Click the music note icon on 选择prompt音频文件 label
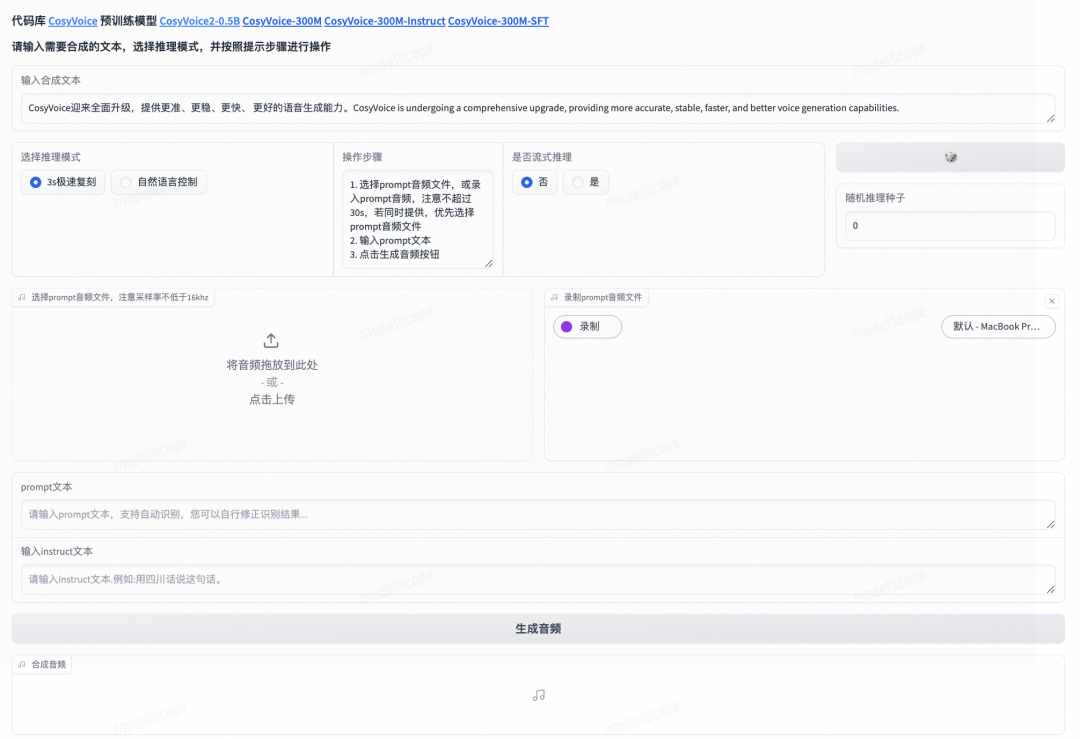 22,297
